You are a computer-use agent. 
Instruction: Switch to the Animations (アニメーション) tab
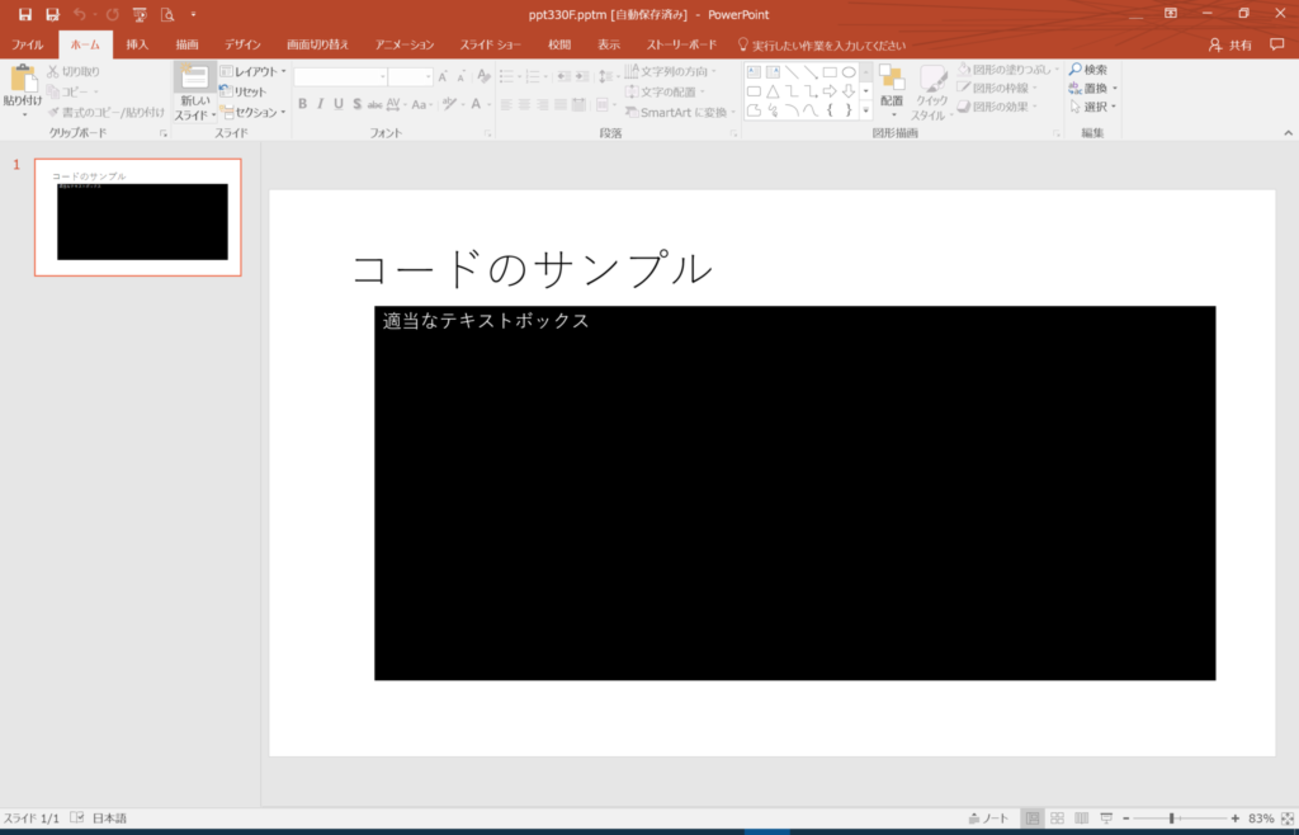click(x=404, y=45)
